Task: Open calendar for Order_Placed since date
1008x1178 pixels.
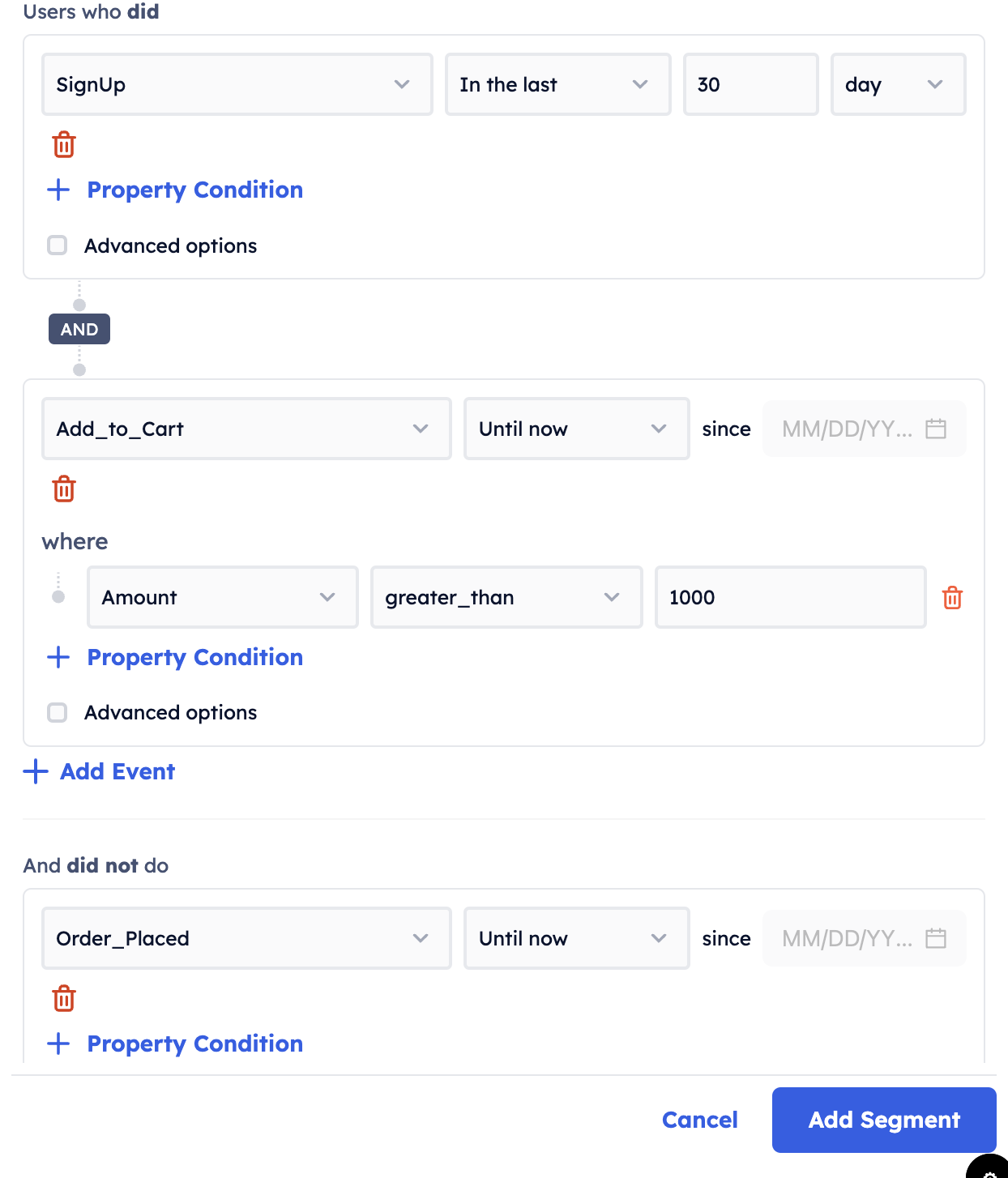Action: tap(936, 938)
